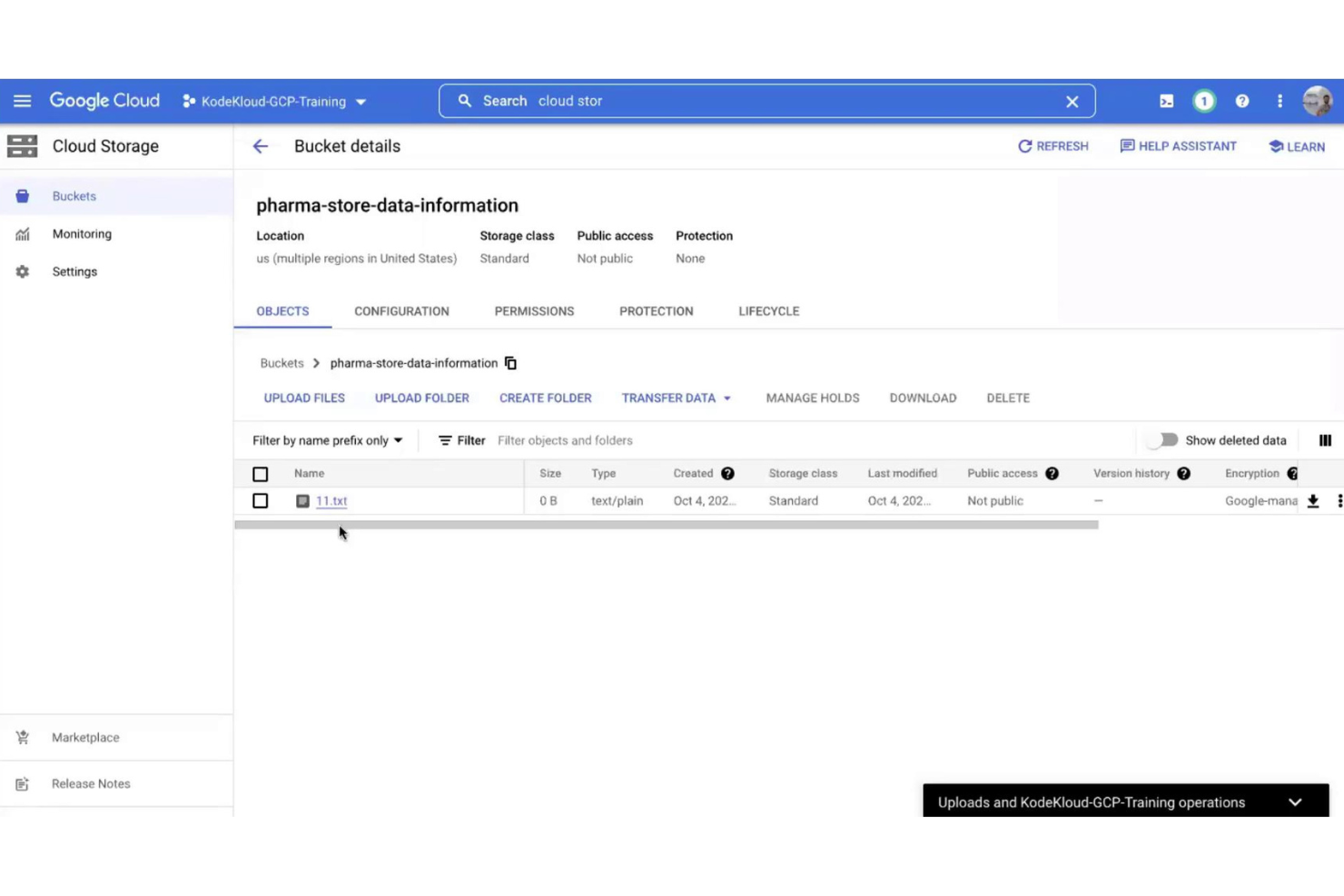Viewport: 1344px width, 896px height.
Task: Click the search input field
Action: pos(726,101)
